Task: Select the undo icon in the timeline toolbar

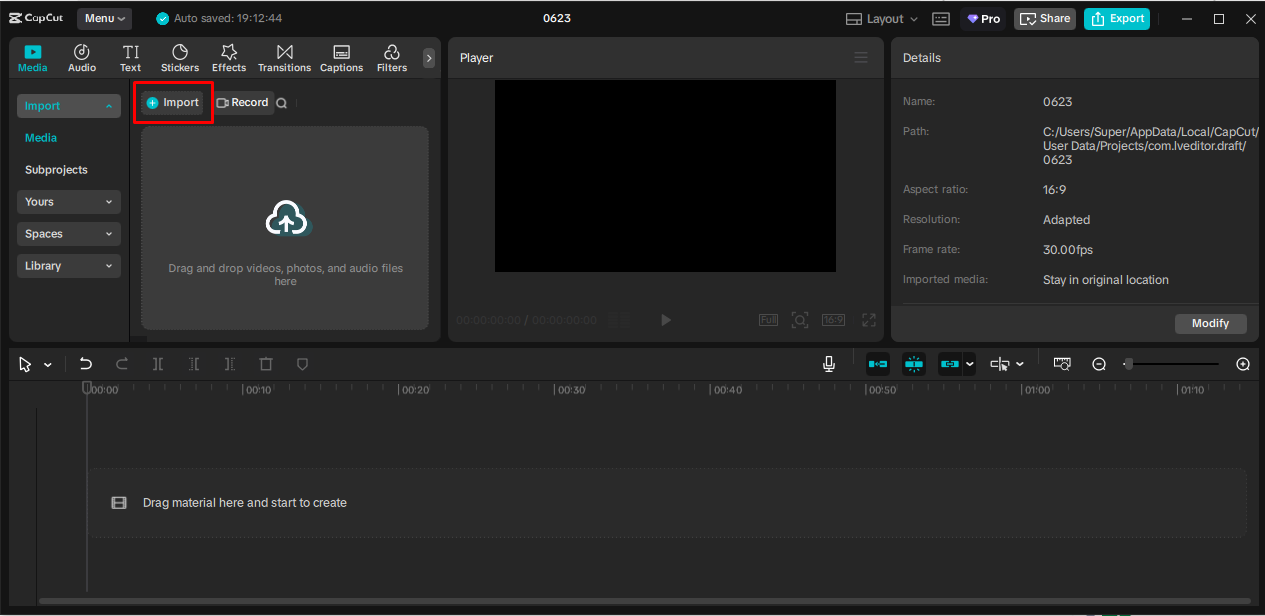Action: pyautogui.click(x=85, y=363)
